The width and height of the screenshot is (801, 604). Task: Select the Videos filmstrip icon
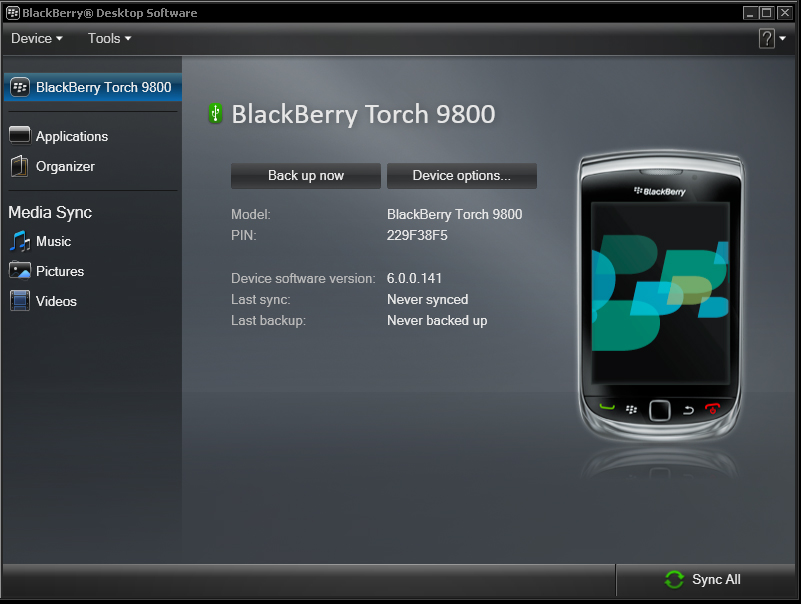(x=20, y=301)
